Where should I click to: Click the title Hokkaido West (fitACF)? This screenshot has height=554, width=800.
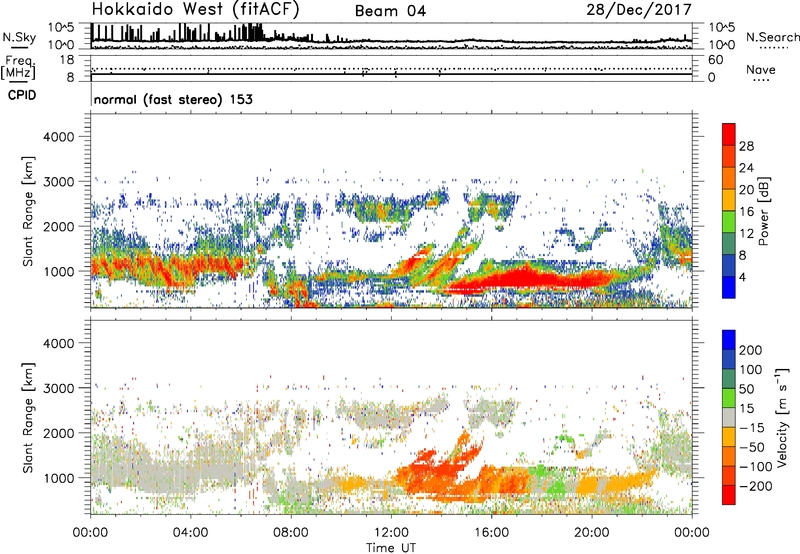point(195,9)
